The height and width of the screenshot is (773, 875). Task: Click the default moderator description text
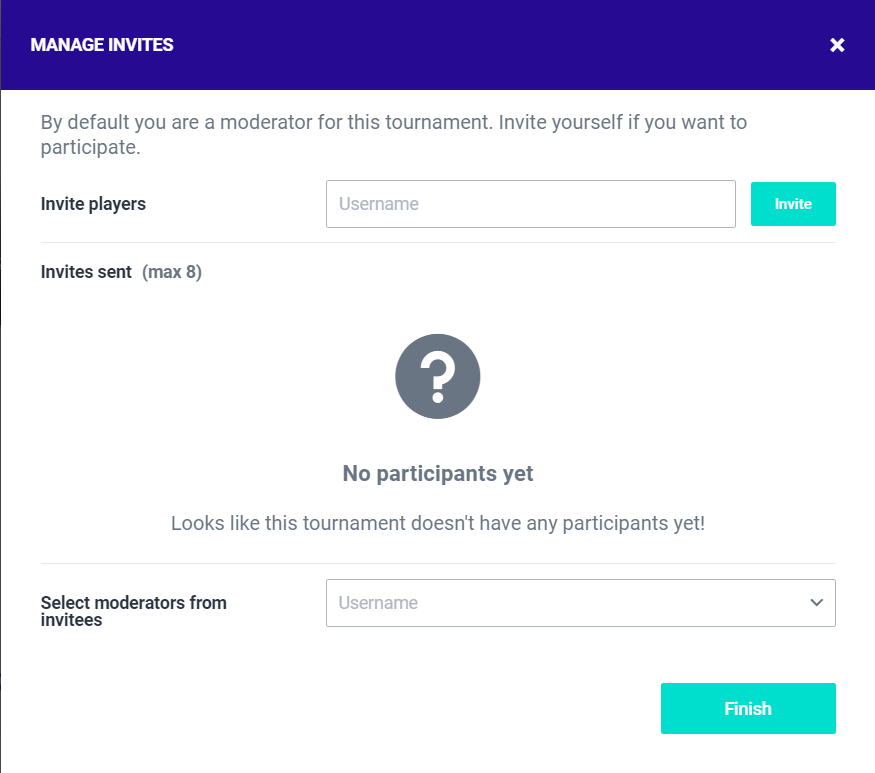[x=393, y=135]
